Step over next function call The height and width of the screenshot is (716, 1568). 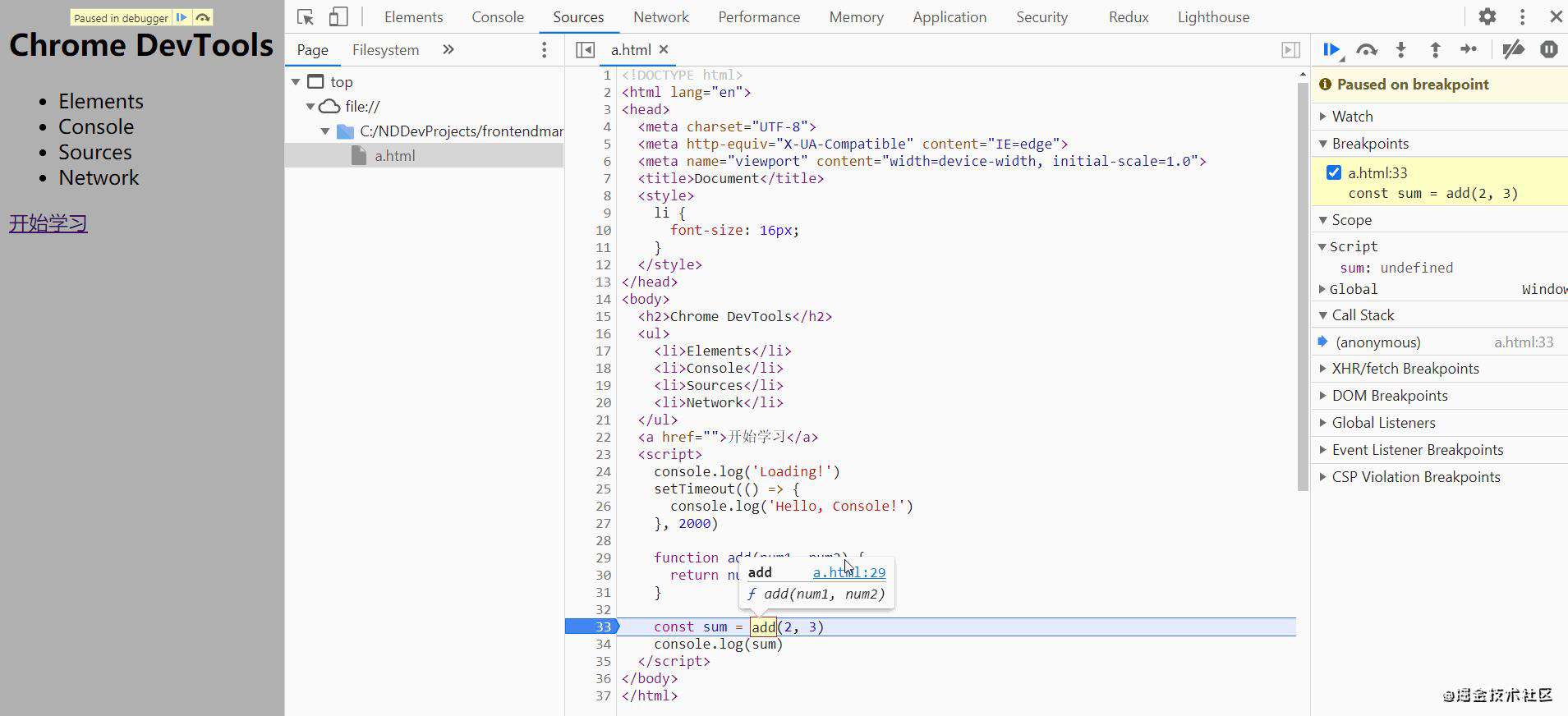[1367, 50]
